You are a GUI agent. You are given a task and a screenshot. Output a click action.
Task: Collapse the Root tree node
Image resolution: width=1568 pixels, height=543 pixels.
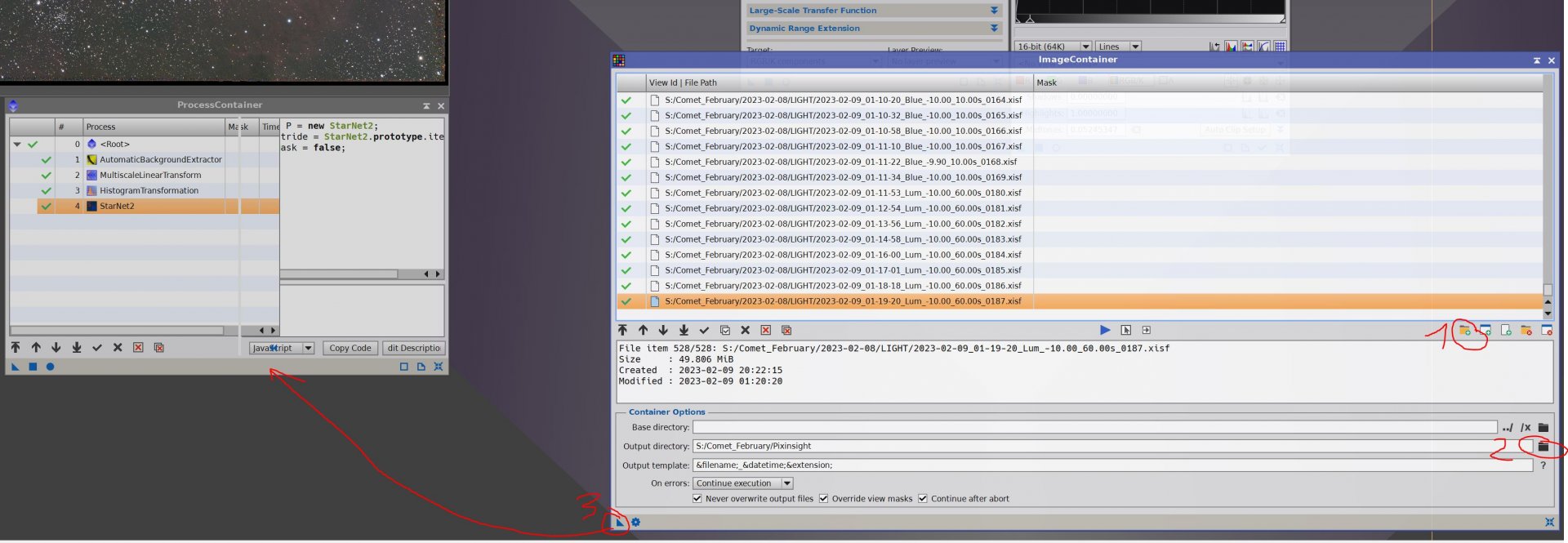17,144
